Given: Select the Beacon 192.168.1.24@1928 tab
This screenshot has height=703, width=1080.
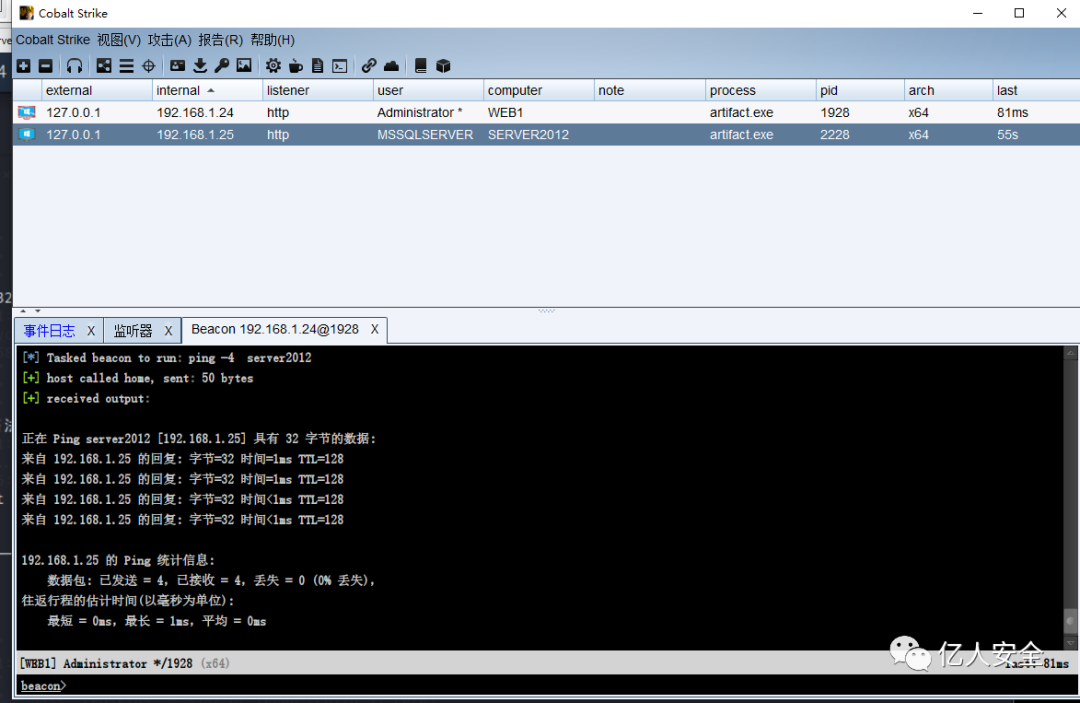Looking at the screenshot, I should click(x=275, y=329).
